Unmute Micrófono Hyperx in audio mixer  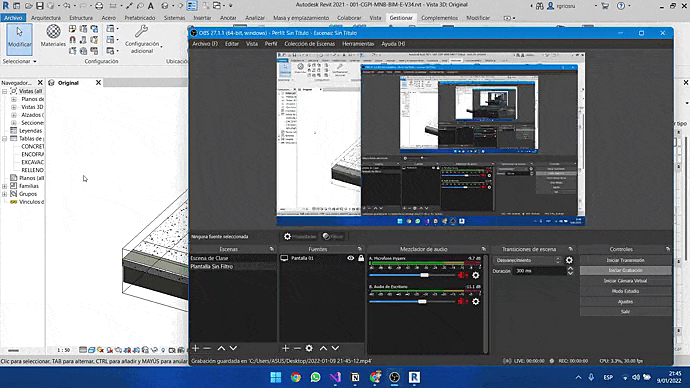coord(462,275)
